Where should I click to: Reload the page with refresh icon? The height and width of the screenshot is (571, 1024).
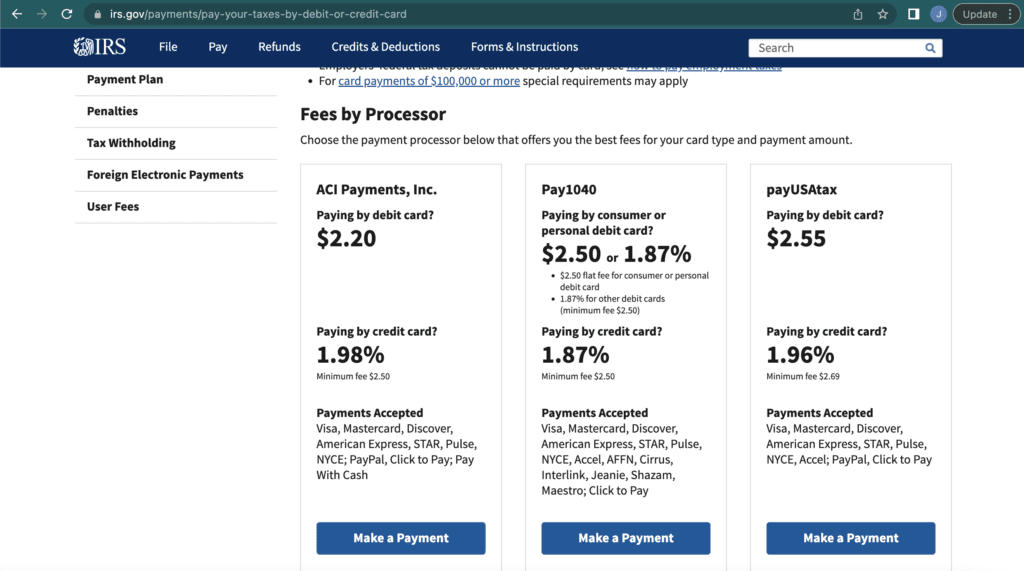click(x=67, y=14)
